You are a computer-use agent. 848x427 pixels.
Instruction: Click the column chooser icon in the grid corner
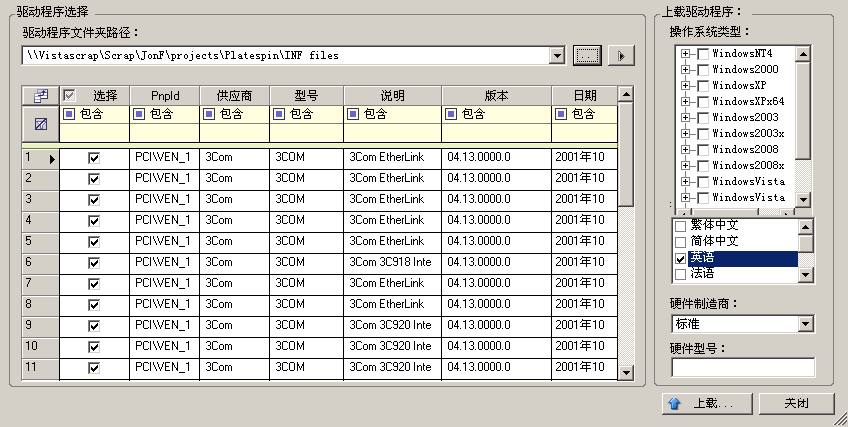click(41, 96)
